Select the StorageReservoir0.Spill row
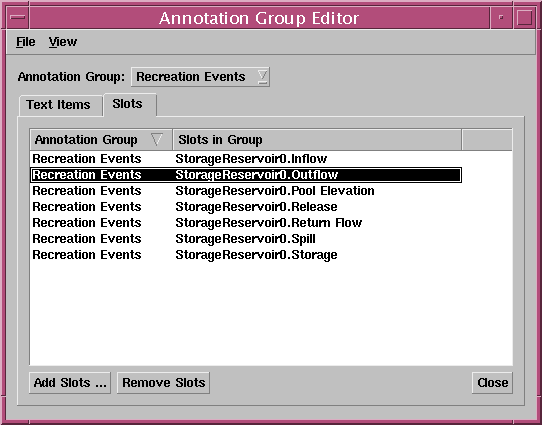This screenshot has width=542, height=425. [246, 239]
